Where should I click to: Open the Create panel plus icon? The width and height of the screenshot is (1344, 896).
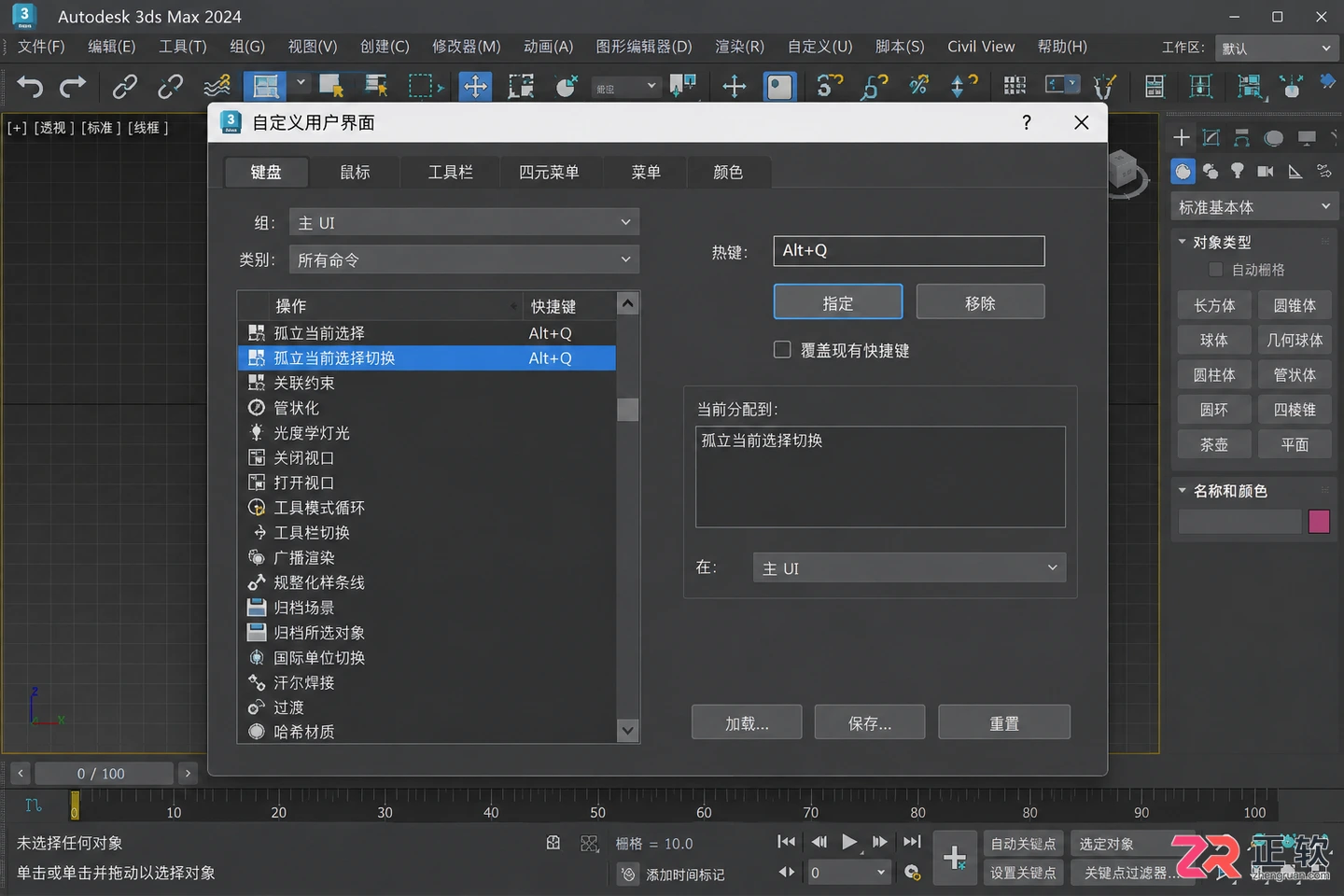[x=1182, y=138]
